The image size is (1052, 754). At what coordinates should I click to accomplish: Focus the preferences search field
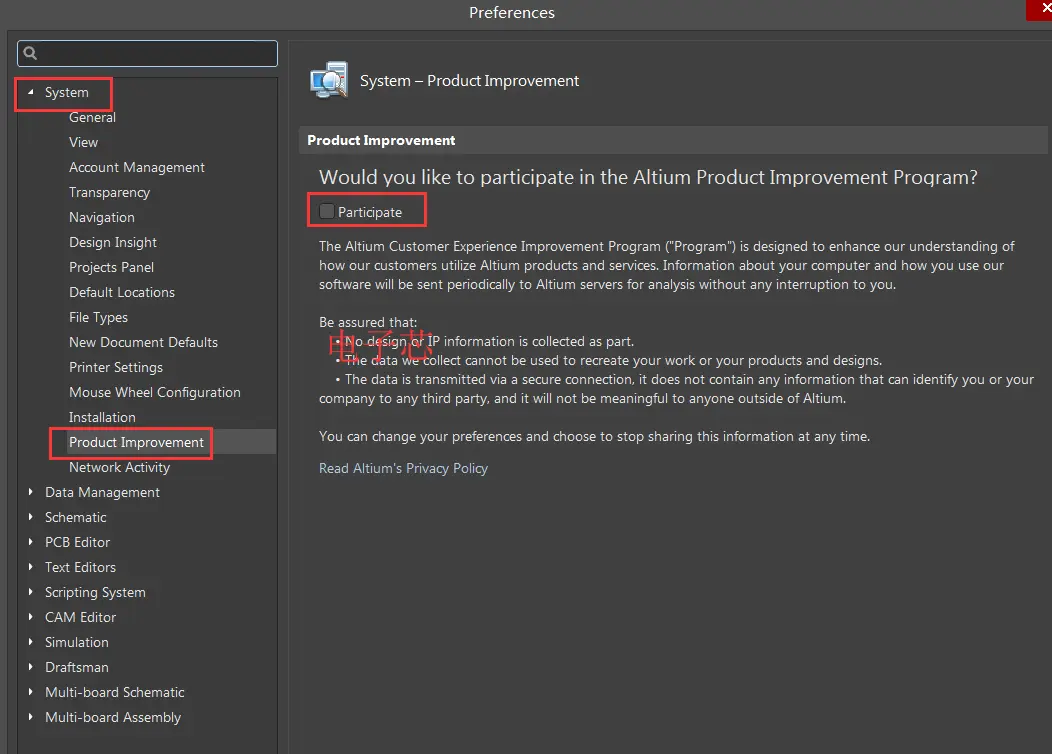coord(148,53)
